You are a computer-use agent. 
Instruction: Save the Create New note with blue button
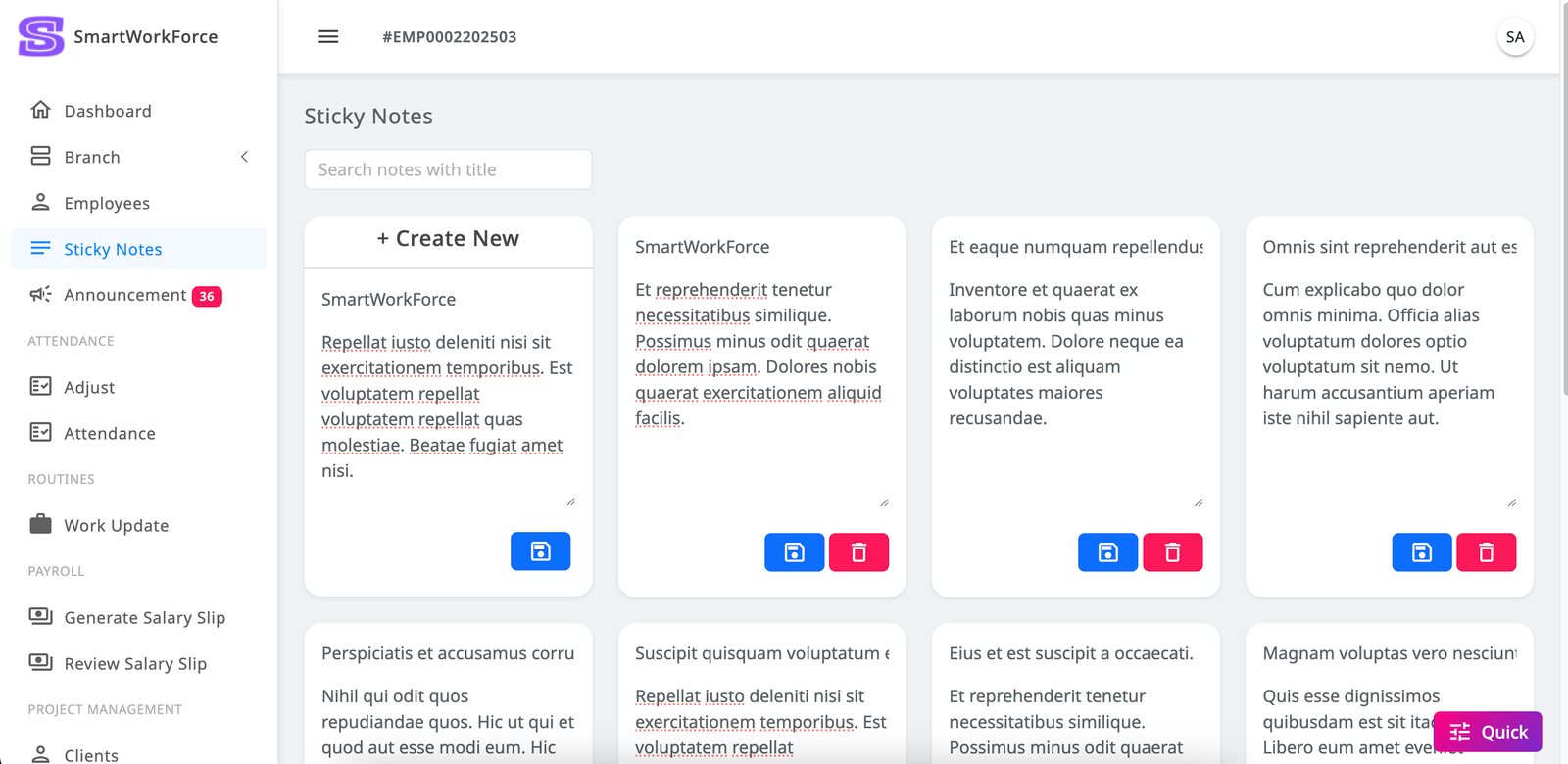(x=540, y=551)
